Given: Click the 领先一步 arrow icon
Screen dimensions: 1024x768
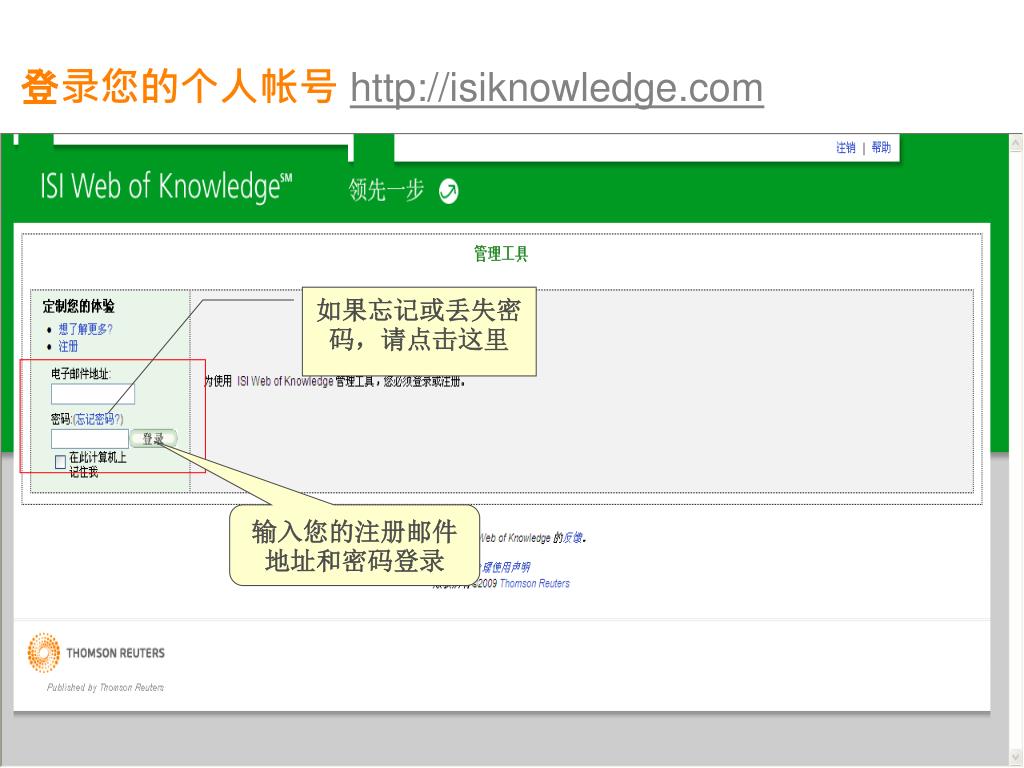Looking at the screenshot, I should (x=449, y=191).
